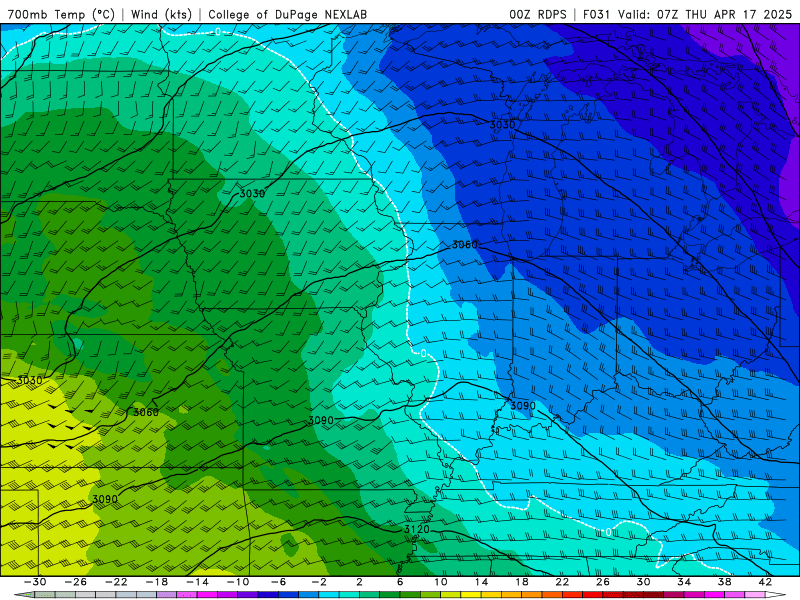
Task: Click the positive "2" colorbar scale label
Action: 359,582
